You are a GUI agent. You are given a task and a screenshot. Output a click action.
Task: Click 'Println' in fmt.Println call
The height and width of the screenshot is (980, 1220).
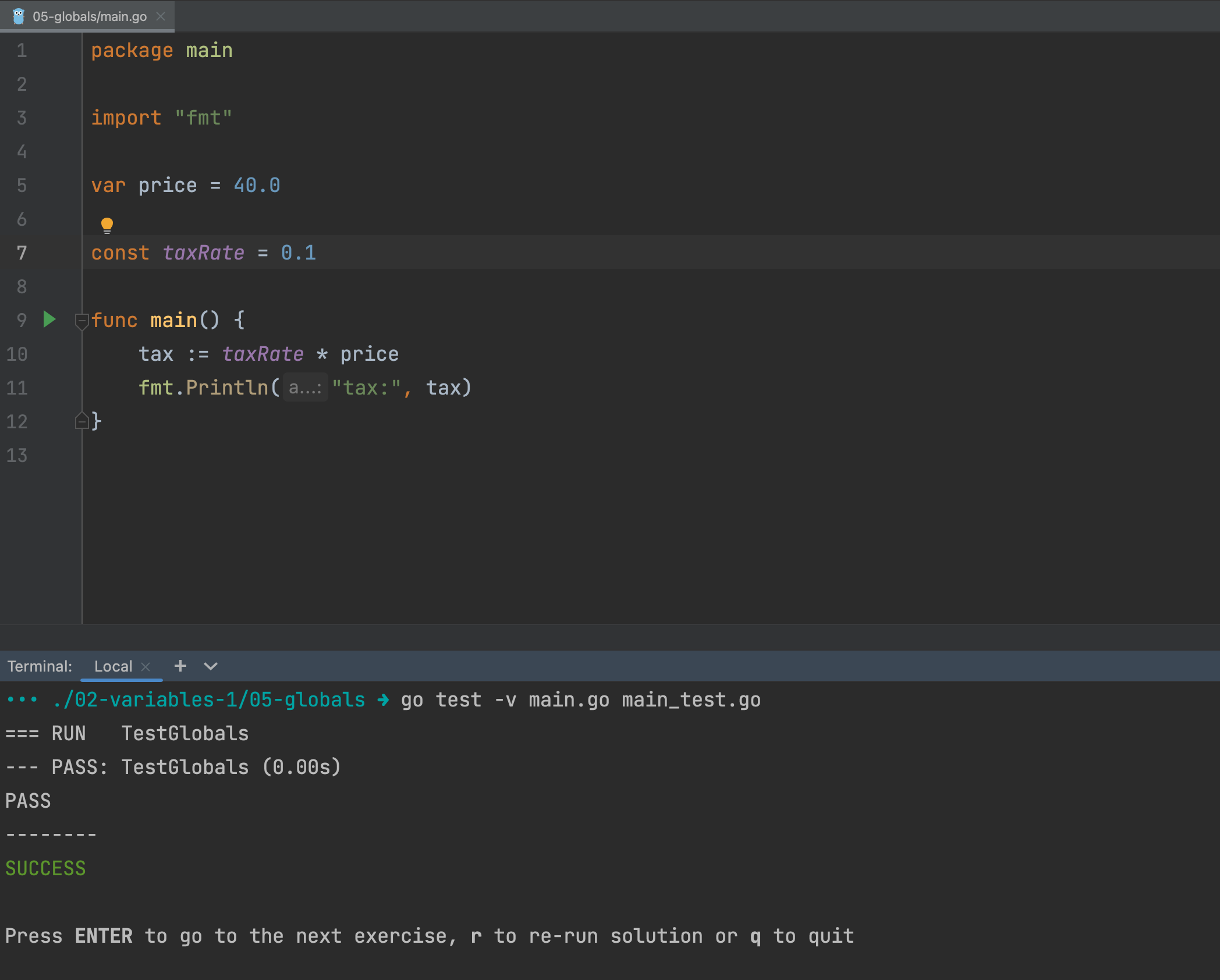[x=227, y=388]
